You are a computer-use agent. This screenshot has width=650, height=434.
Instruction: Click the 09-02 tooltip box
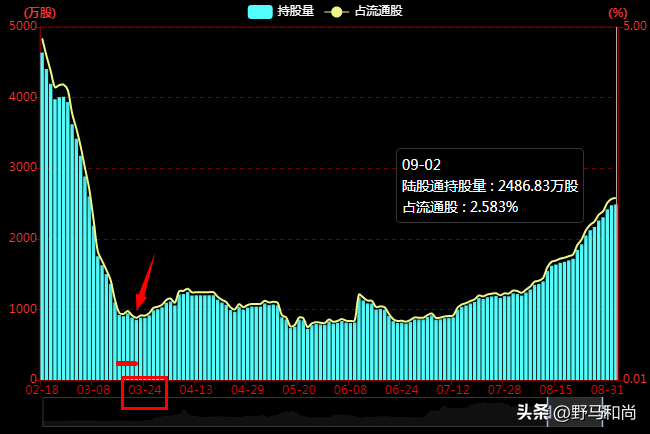(x=490, y=186)
